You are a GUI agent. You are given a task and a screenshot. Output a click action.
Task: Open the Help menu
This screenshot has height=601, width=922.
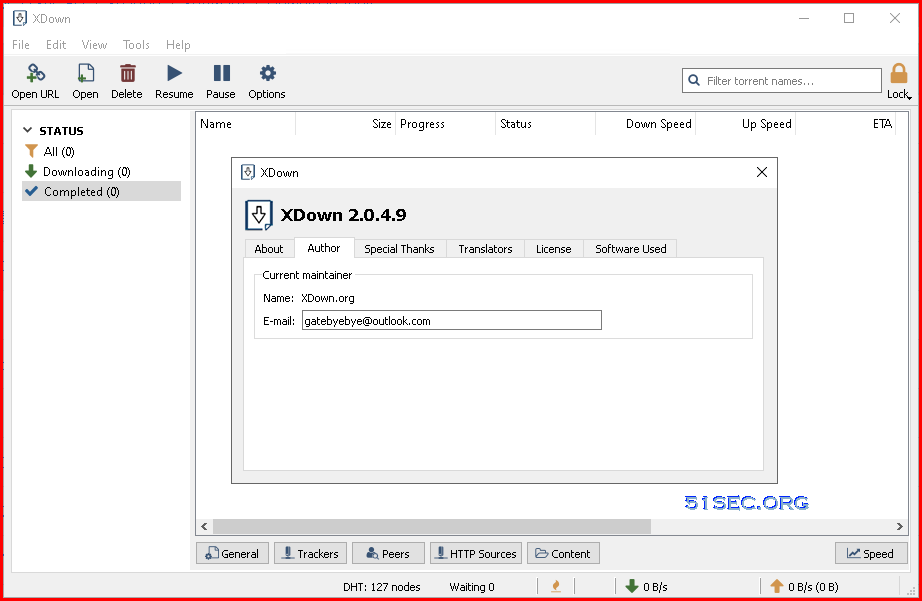pos(178,45)
